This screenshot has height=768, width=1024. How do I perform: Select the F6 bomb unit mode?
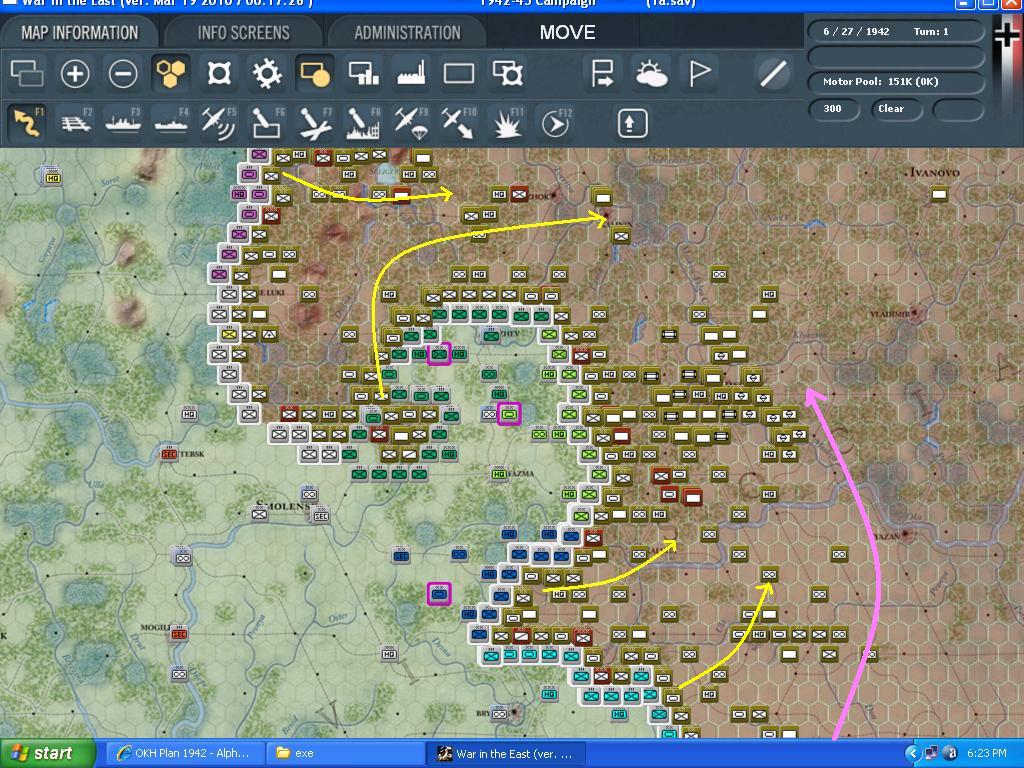[268, 123]
